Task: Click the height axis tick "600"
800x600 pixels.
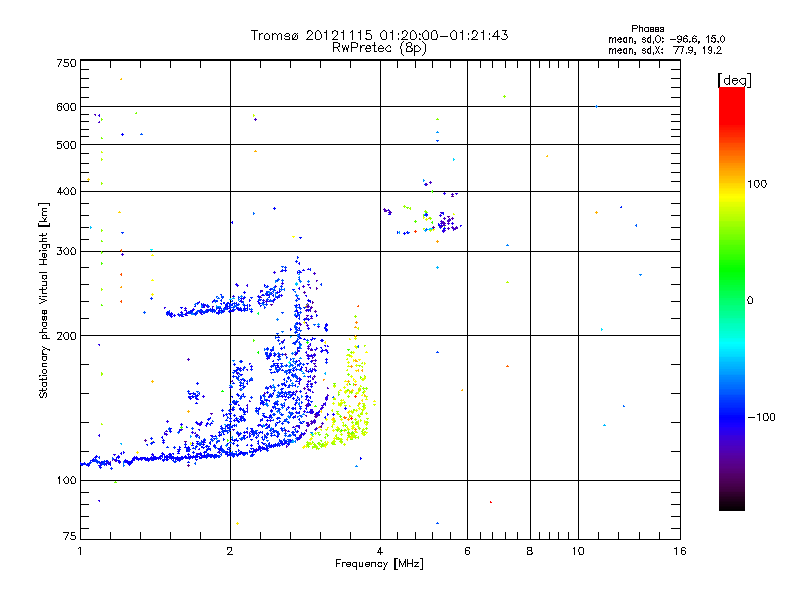Action: [x=66, y=107]
